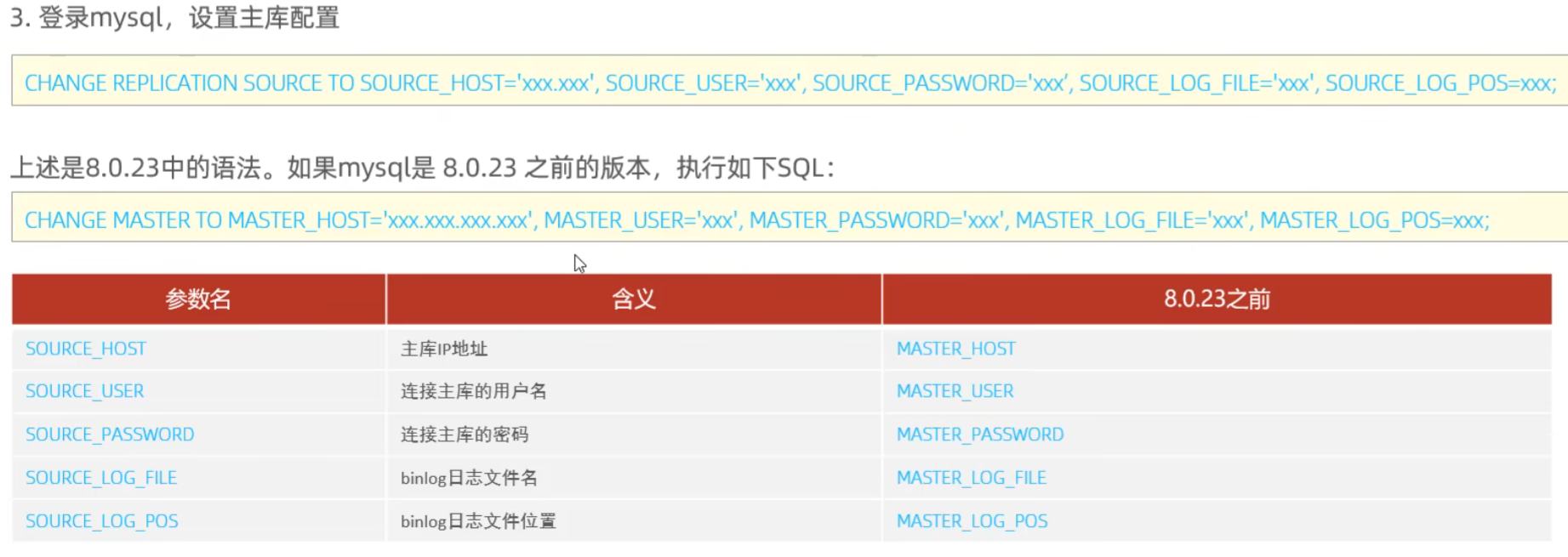Click the '连接主库的用户名' cell

634,391
